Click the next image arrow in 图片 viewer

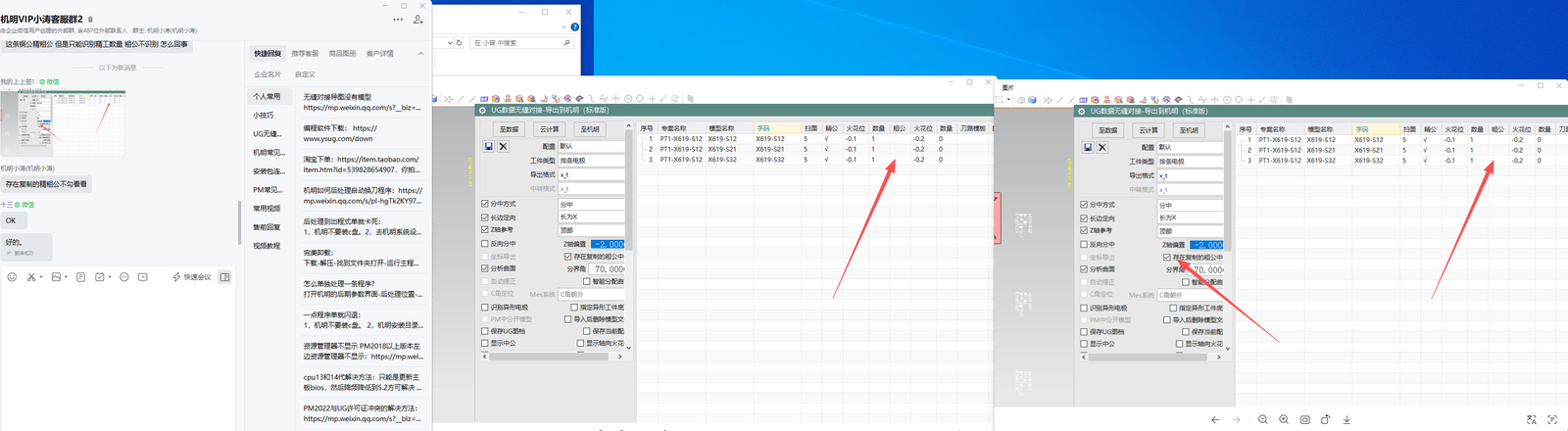pos(1236,419)
